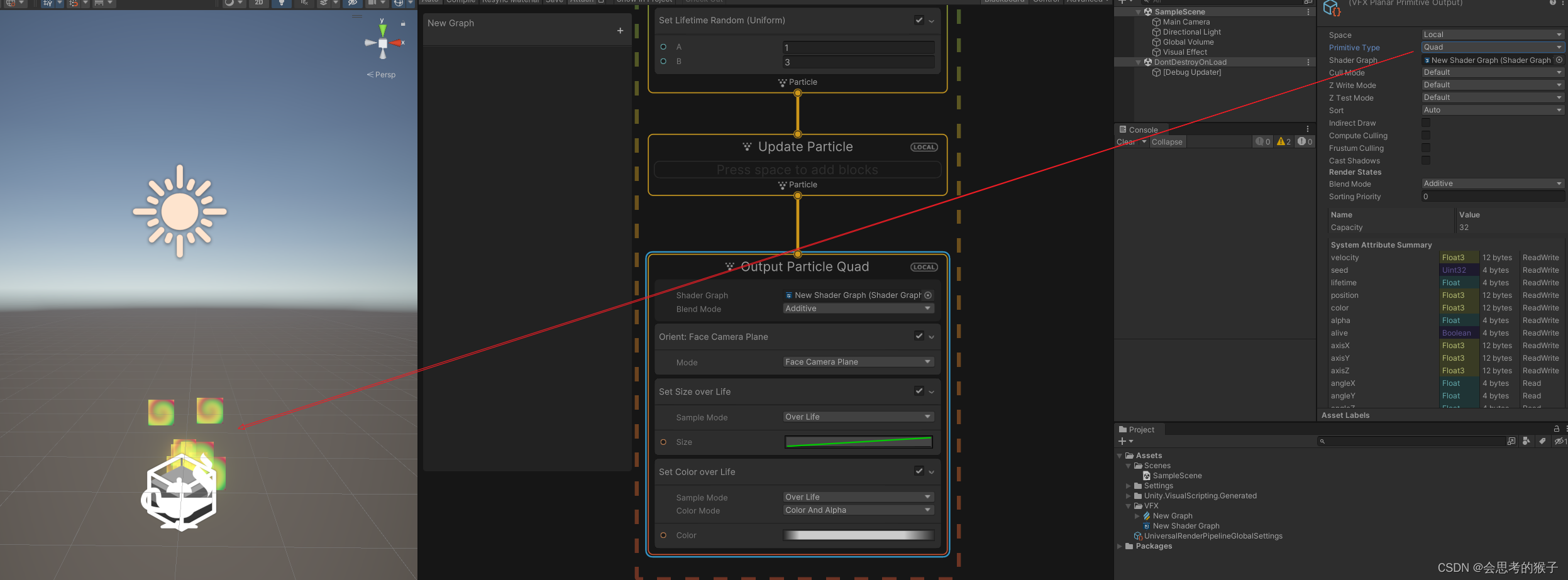The height and width of the screenshot is (580, 1568).
Task: Click the Collapse button in the Console
Action: (1167, 141)
